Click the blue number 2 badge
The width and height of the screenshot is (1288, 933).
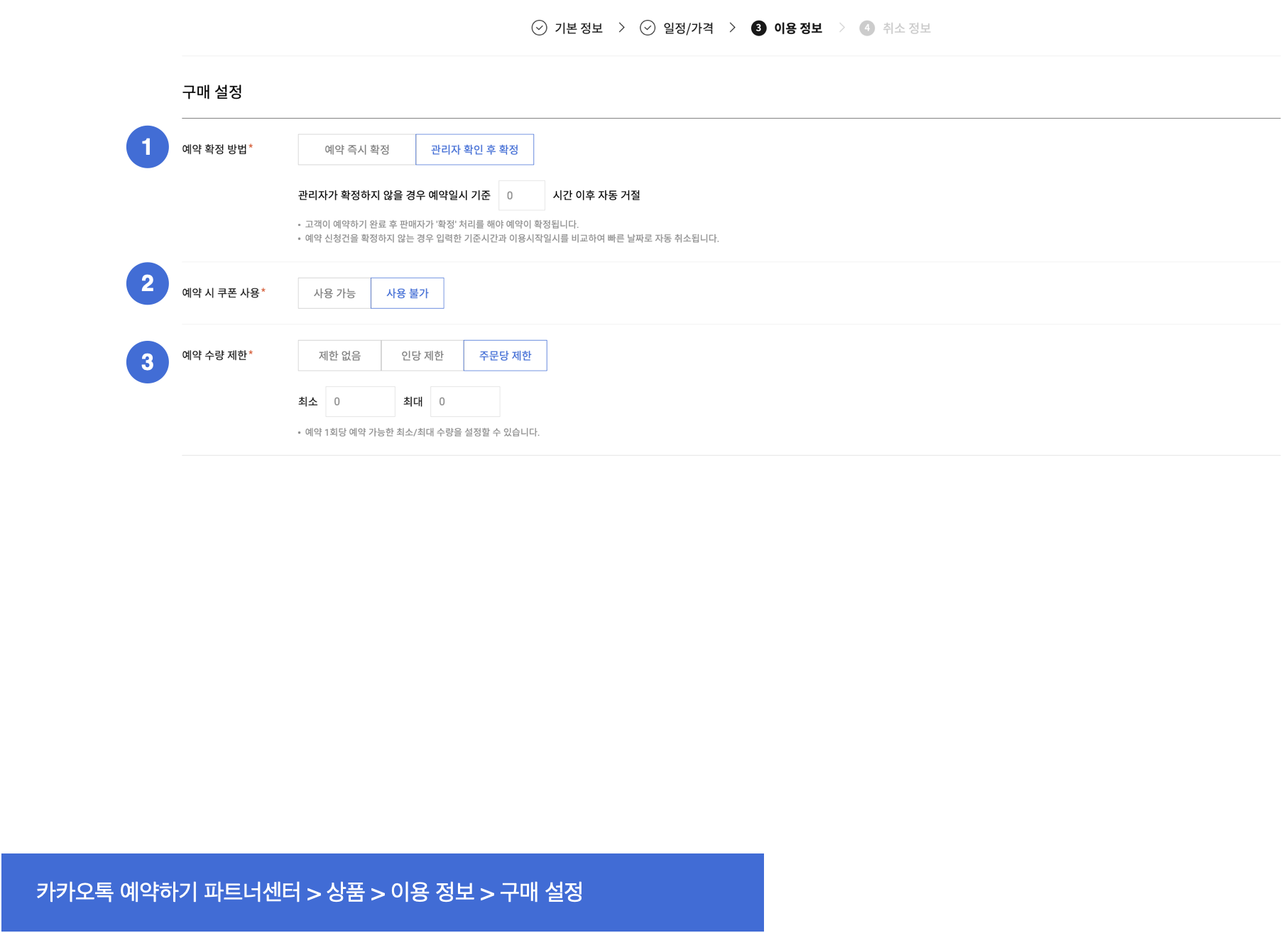point(147,283)
